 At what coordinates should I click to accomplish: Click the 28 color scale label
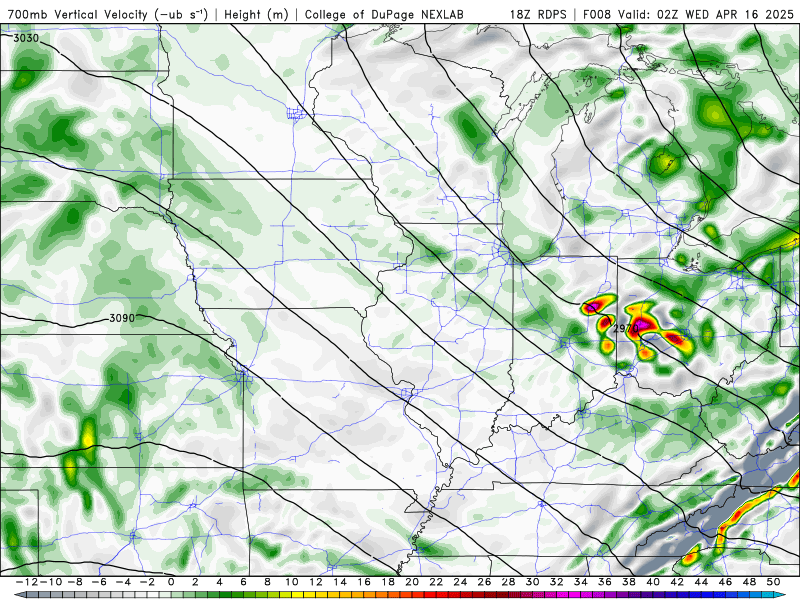(508, 582)
